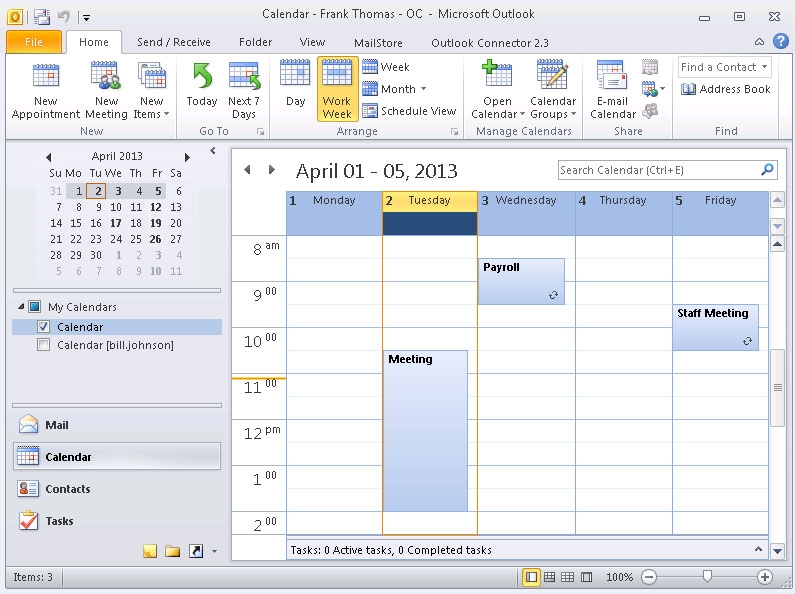The height and width of the screenshot is (594, 795).
Task: Open Shortcuts from navigation icons
Action: (196, 551)
